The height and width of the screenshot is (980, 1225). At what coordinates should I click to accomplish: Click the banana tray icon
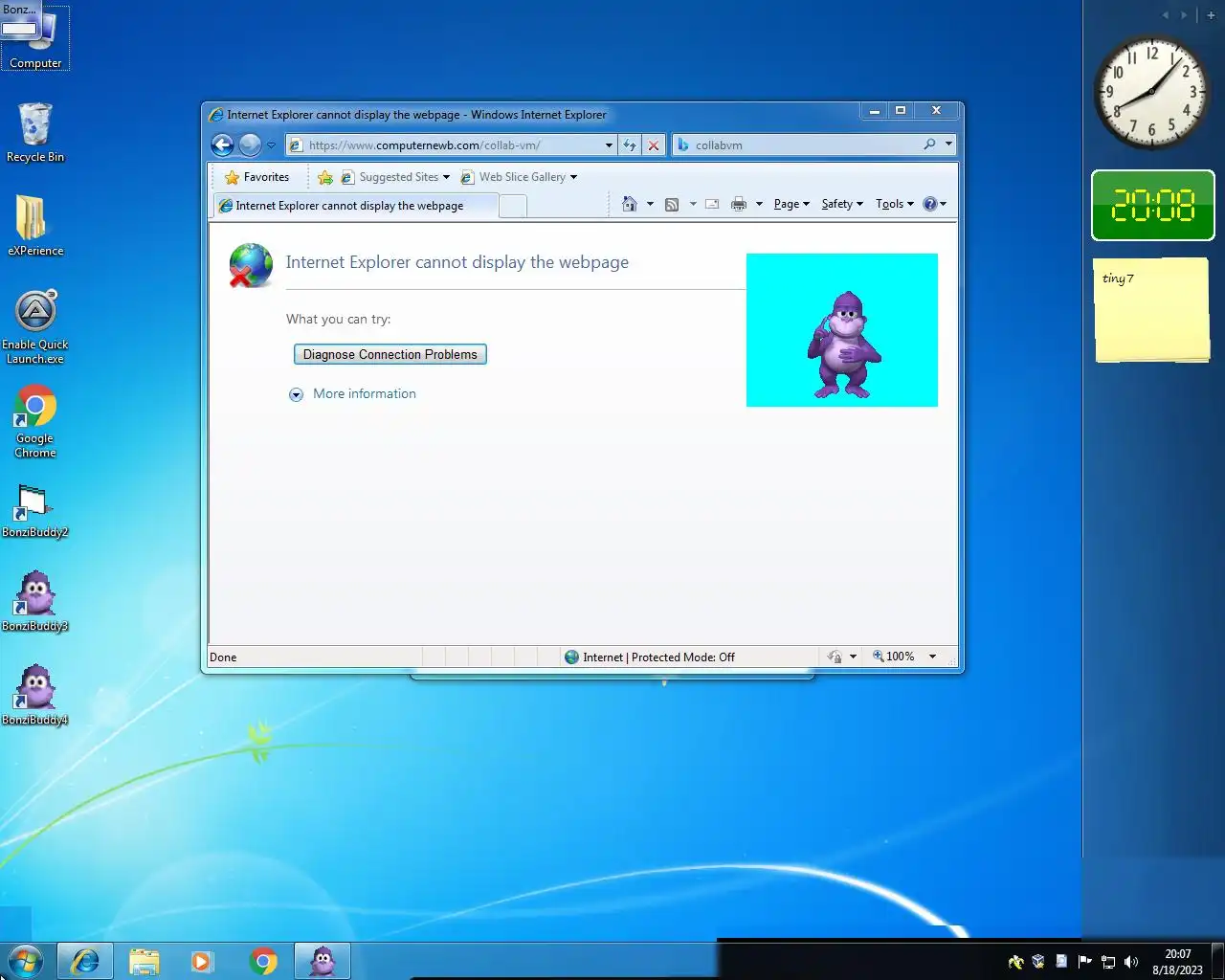[x=1015, y=962]
